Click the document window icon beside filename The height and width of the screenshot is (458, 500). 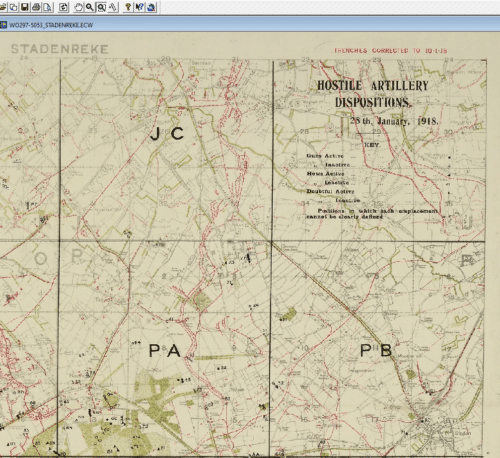point(3,25)
